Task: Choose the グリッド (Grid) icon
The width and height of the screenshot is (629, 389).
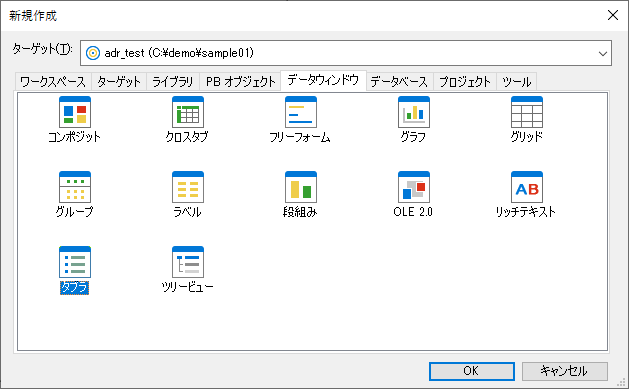Action: coord(527,112)
